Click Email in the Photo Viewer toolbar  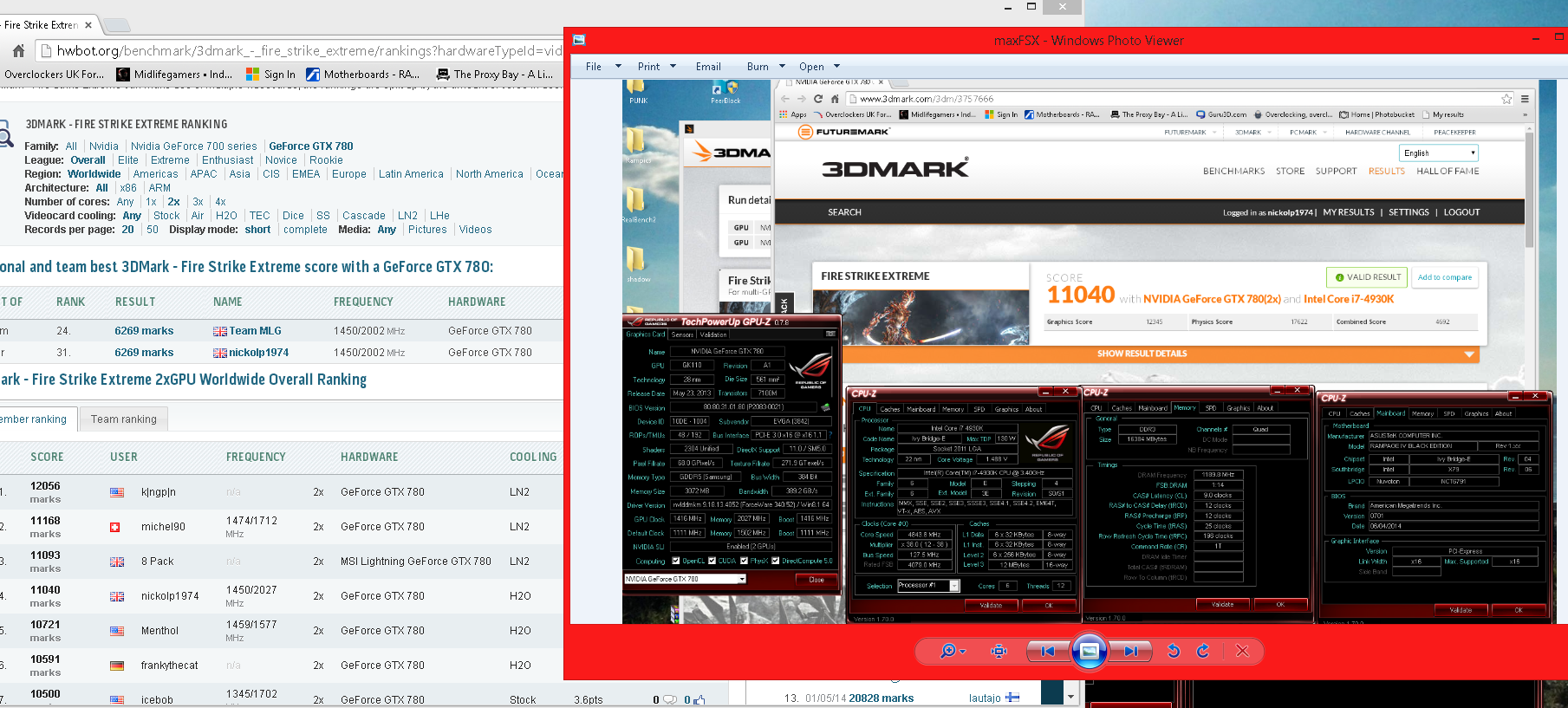(708, 67)
